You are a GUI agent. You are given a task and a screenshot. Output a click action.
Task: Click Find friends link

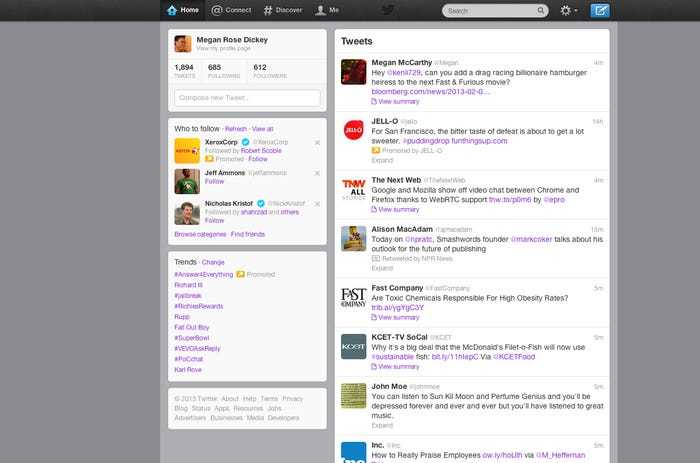coord(248,234)
